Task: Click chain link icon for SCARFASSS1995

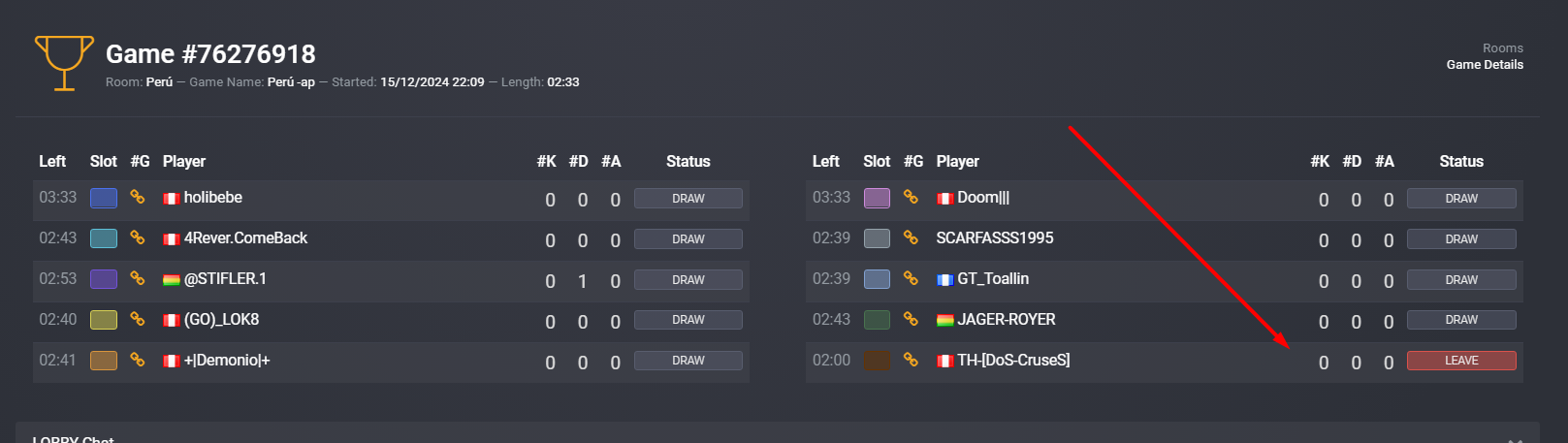Action: pos(911,238)
